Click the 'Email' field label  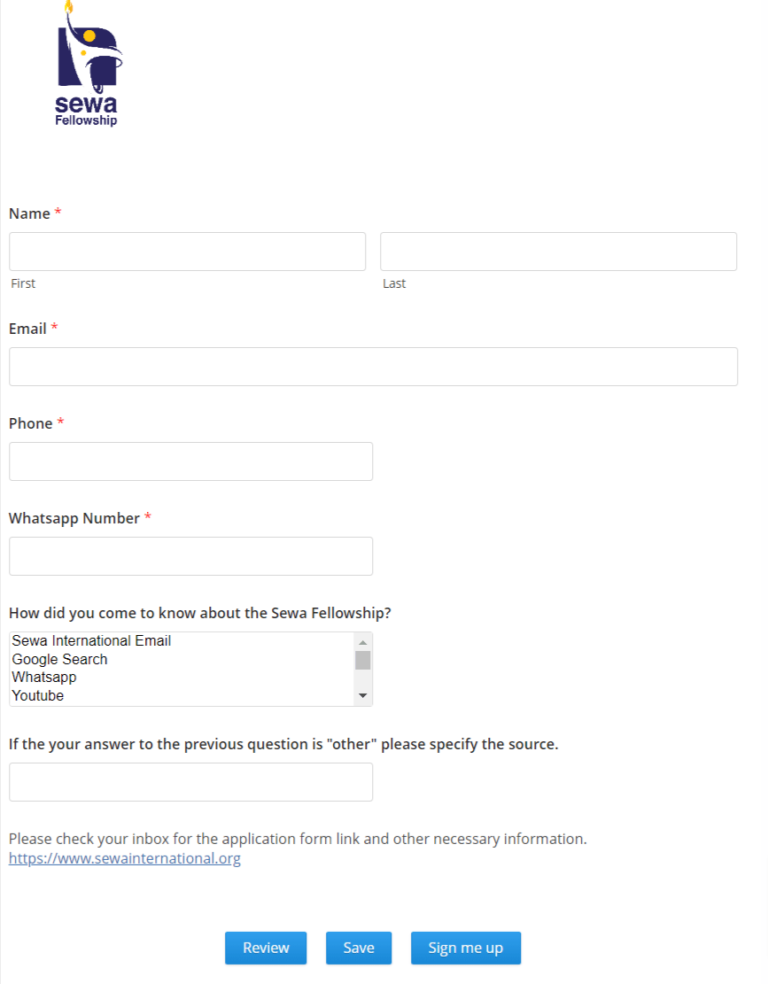pyautogui.click(x=28, y=329)
